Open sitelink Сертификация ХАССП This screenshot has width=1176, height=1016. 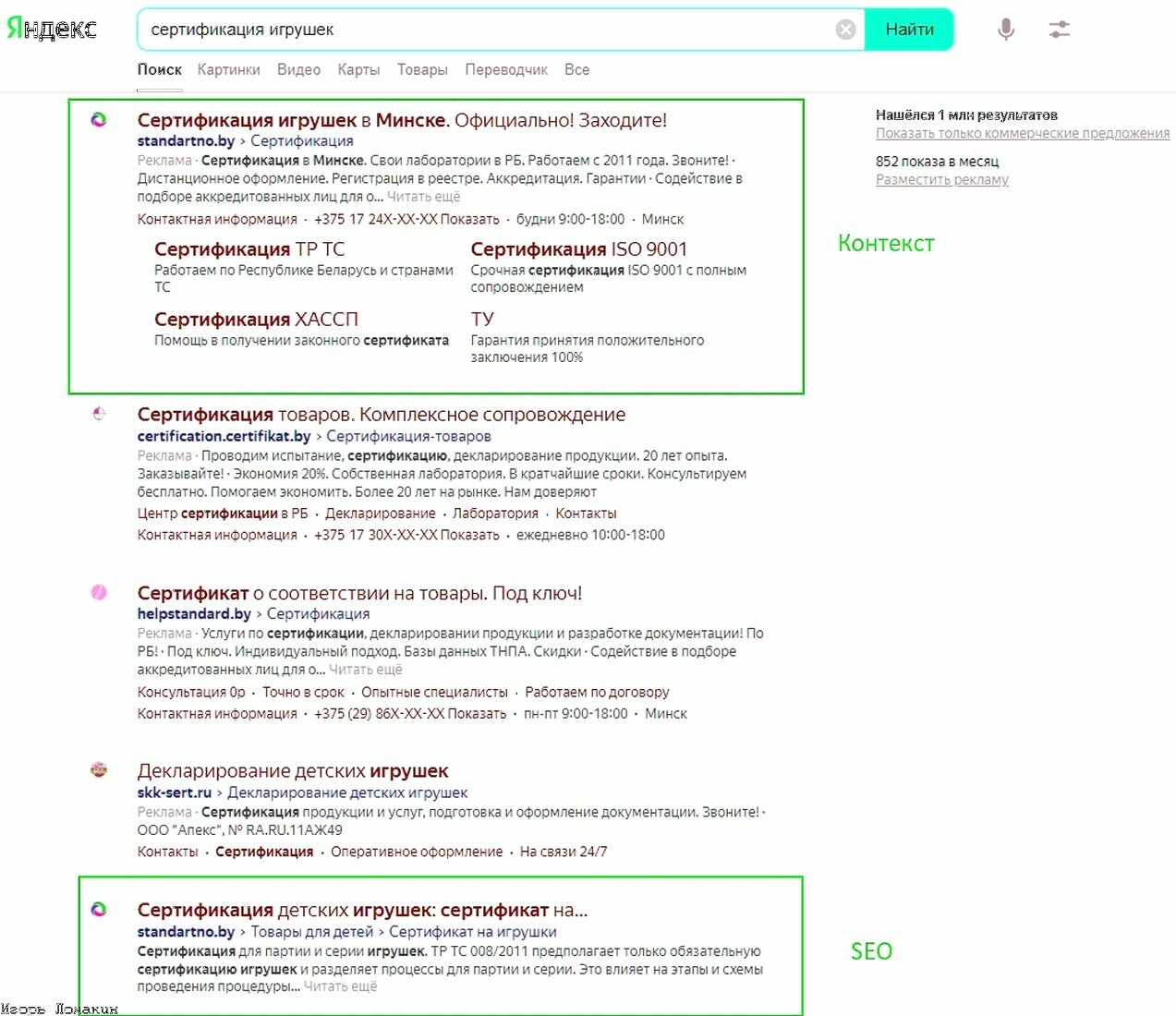[x=256, y=320]
